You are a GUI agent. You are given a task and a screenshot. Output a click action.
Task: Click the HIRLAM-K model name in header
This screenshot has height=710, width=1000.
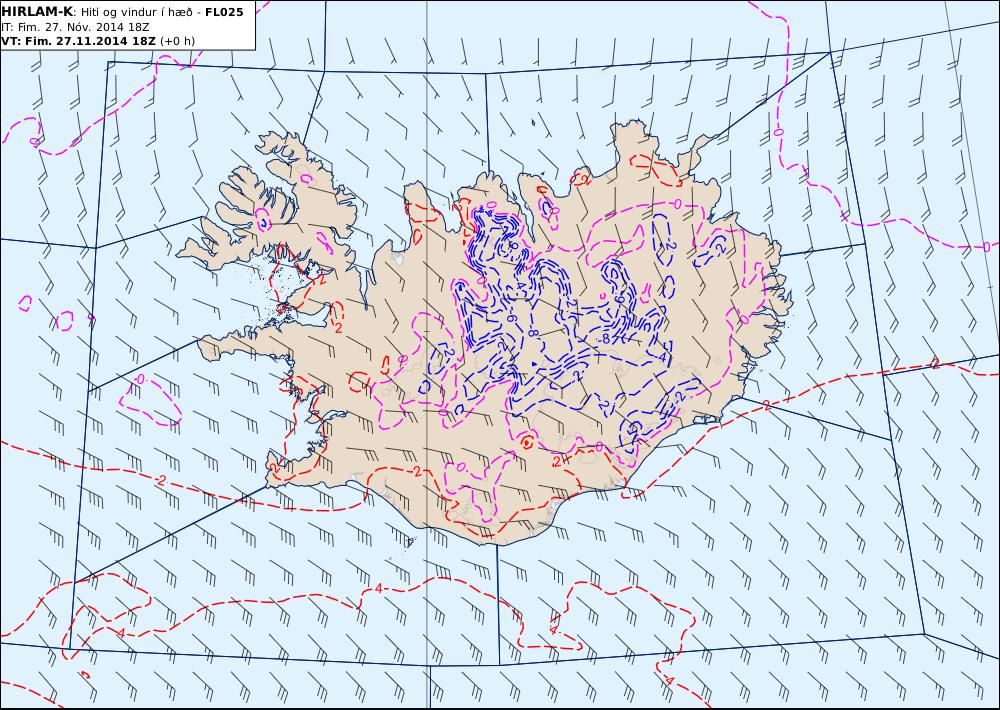37,12
